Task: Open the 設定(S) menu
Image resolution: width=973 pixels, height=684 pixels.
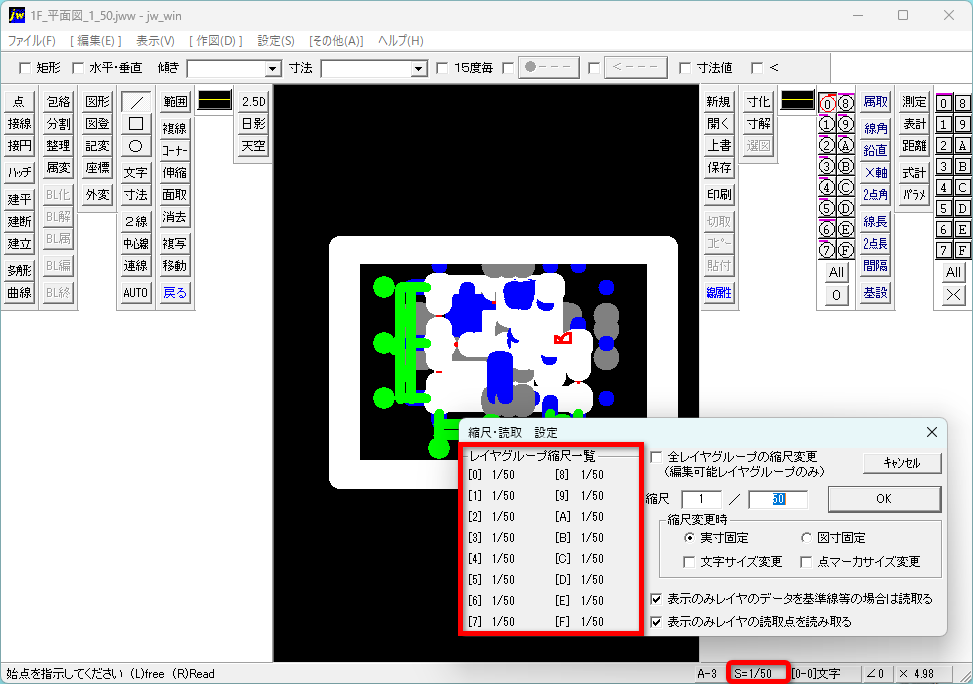Action: pos(276,41)
